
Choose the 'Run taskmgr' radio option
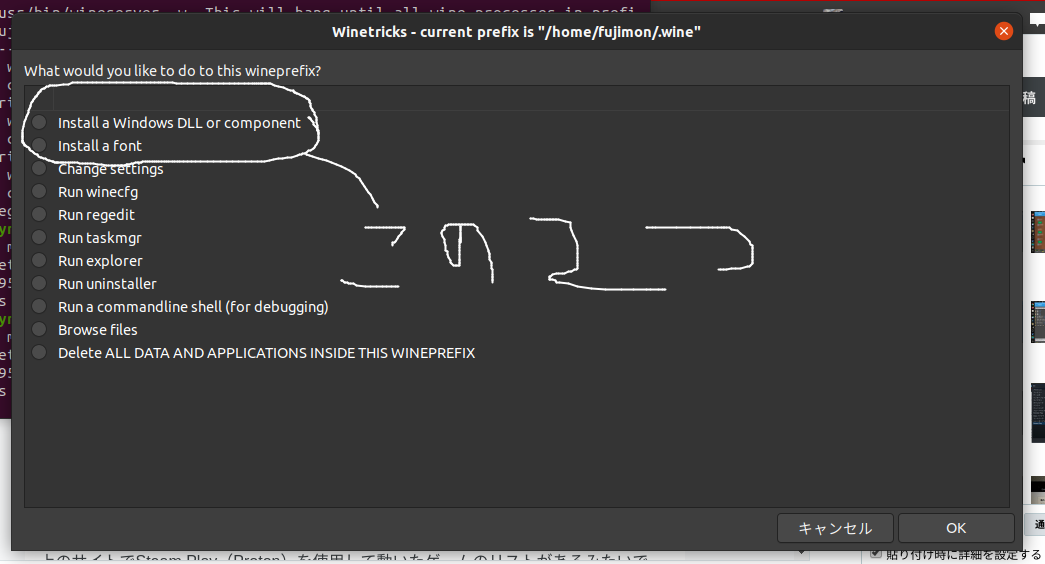[x=39, y=237]
